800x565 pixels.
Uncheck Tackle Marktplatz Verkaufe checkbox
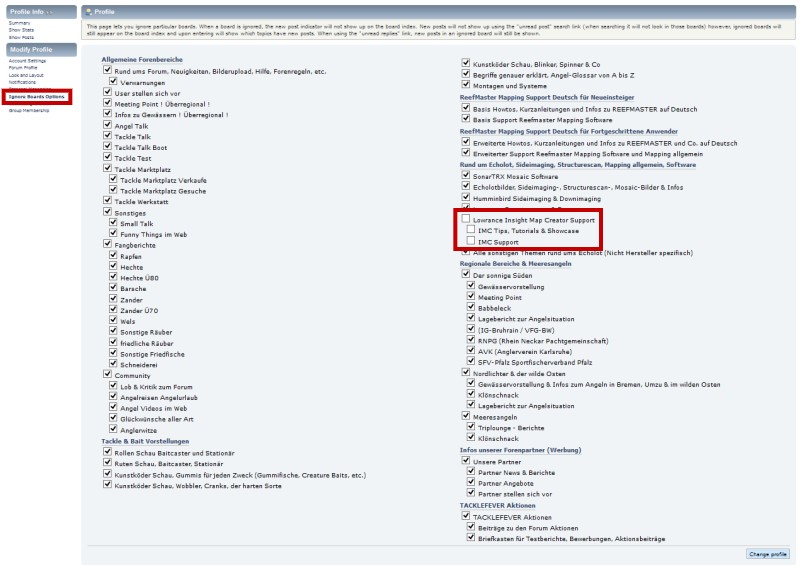pyautogui.click(x=112, y=179)
